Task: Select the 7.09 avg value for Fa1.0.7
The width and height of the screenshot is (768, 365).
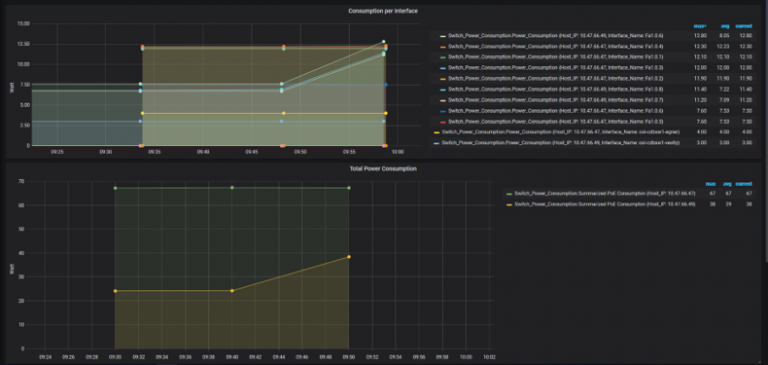Action: [725, 100]
